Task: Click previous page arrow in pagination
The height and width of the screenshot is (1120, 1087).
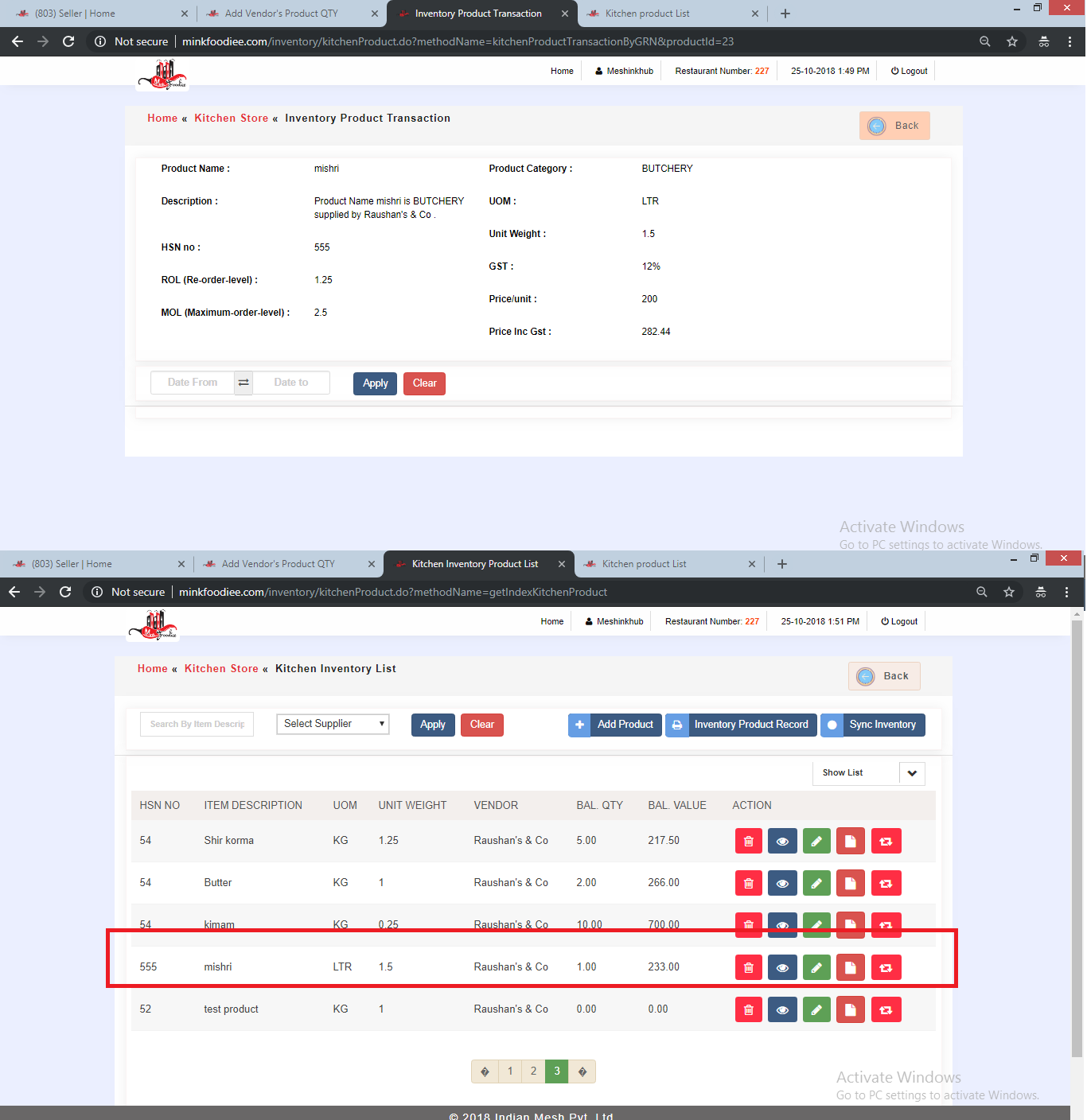Action: click(x=485, y=1071)
